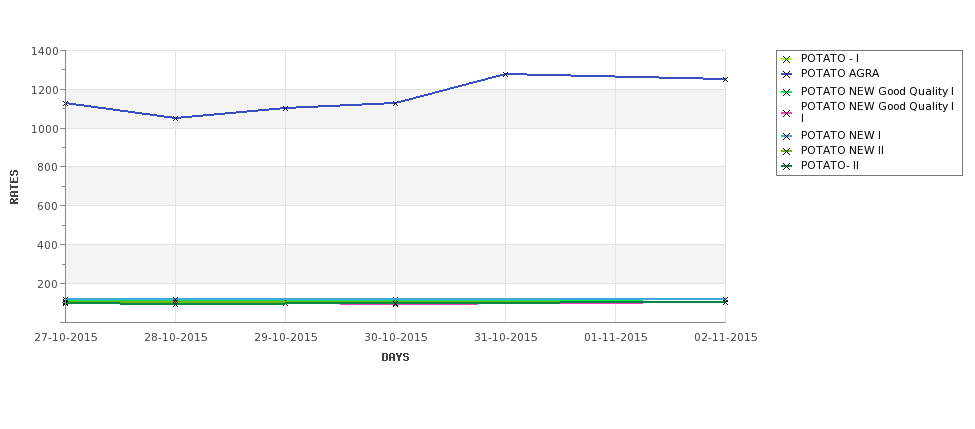Click the 27-10-2015 date axis label

click(66, 338)
